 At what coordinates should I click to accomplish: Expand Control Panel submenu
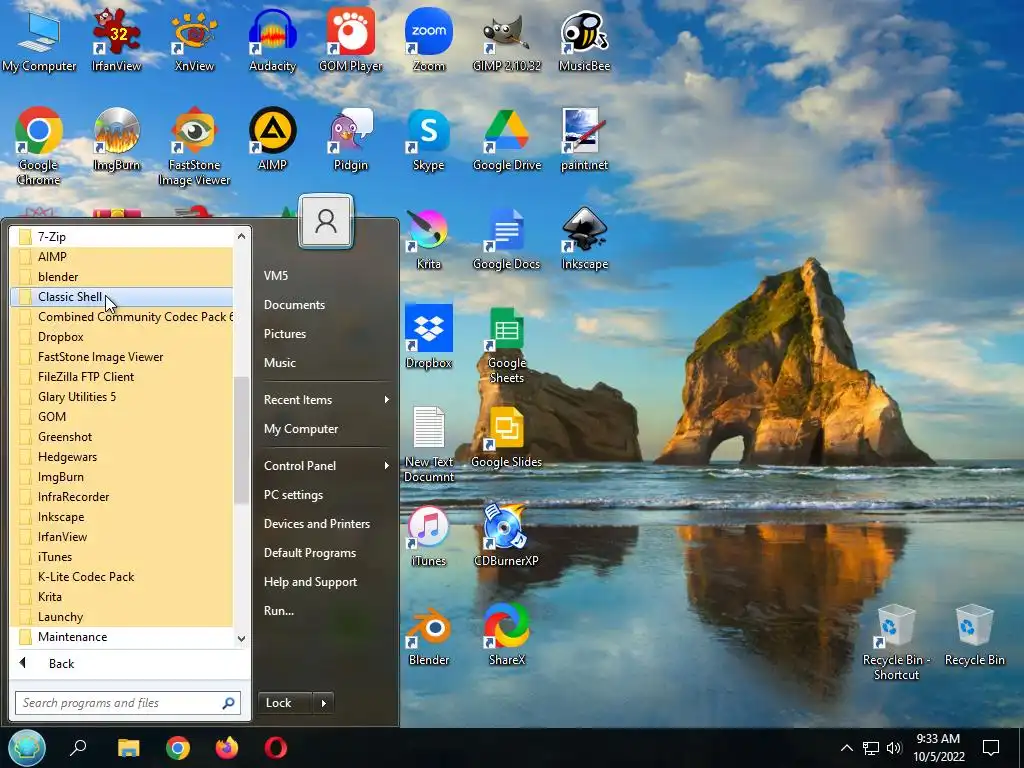click(x=326, y=466)
